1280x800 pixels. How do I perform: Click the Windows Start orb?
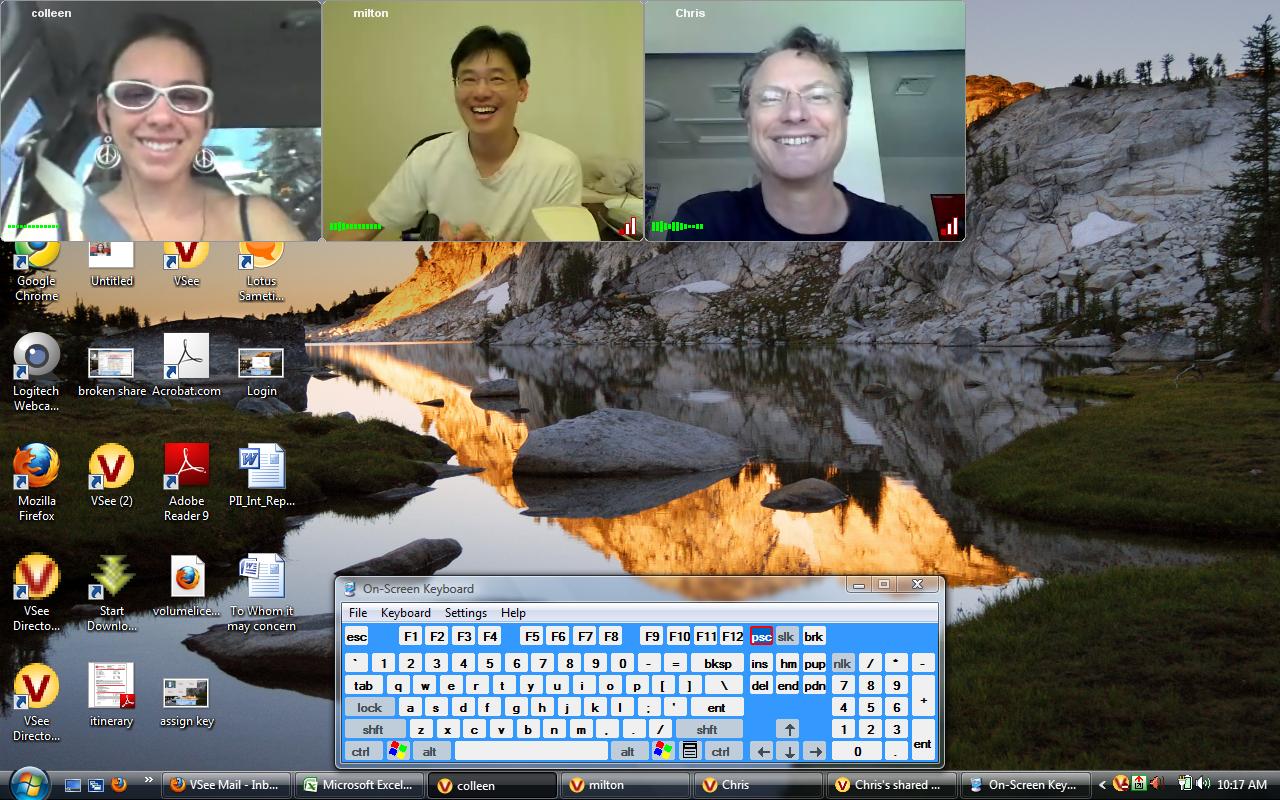point(28,783)
